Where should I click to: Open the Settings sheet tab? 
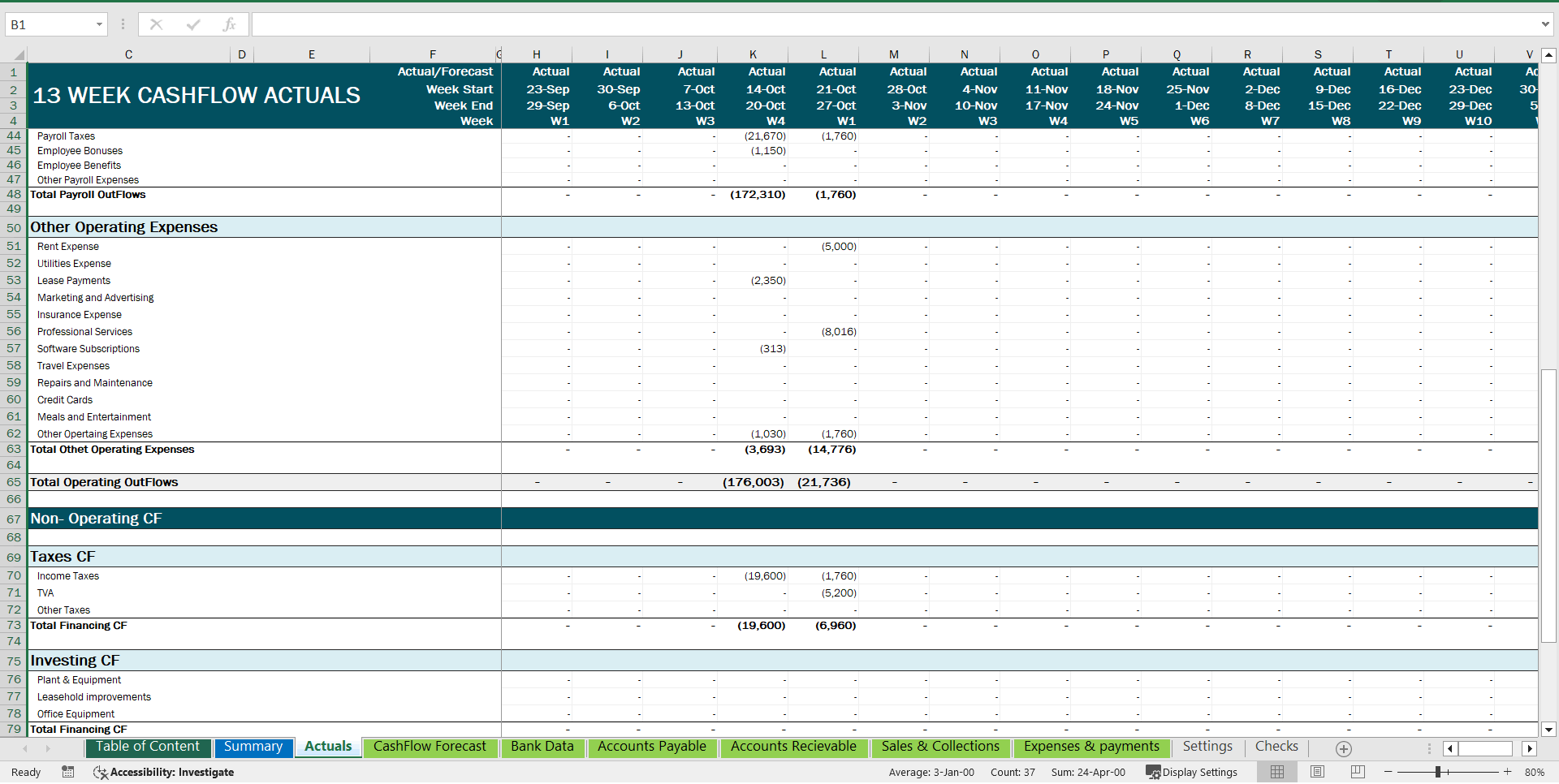coord(1207,747)
